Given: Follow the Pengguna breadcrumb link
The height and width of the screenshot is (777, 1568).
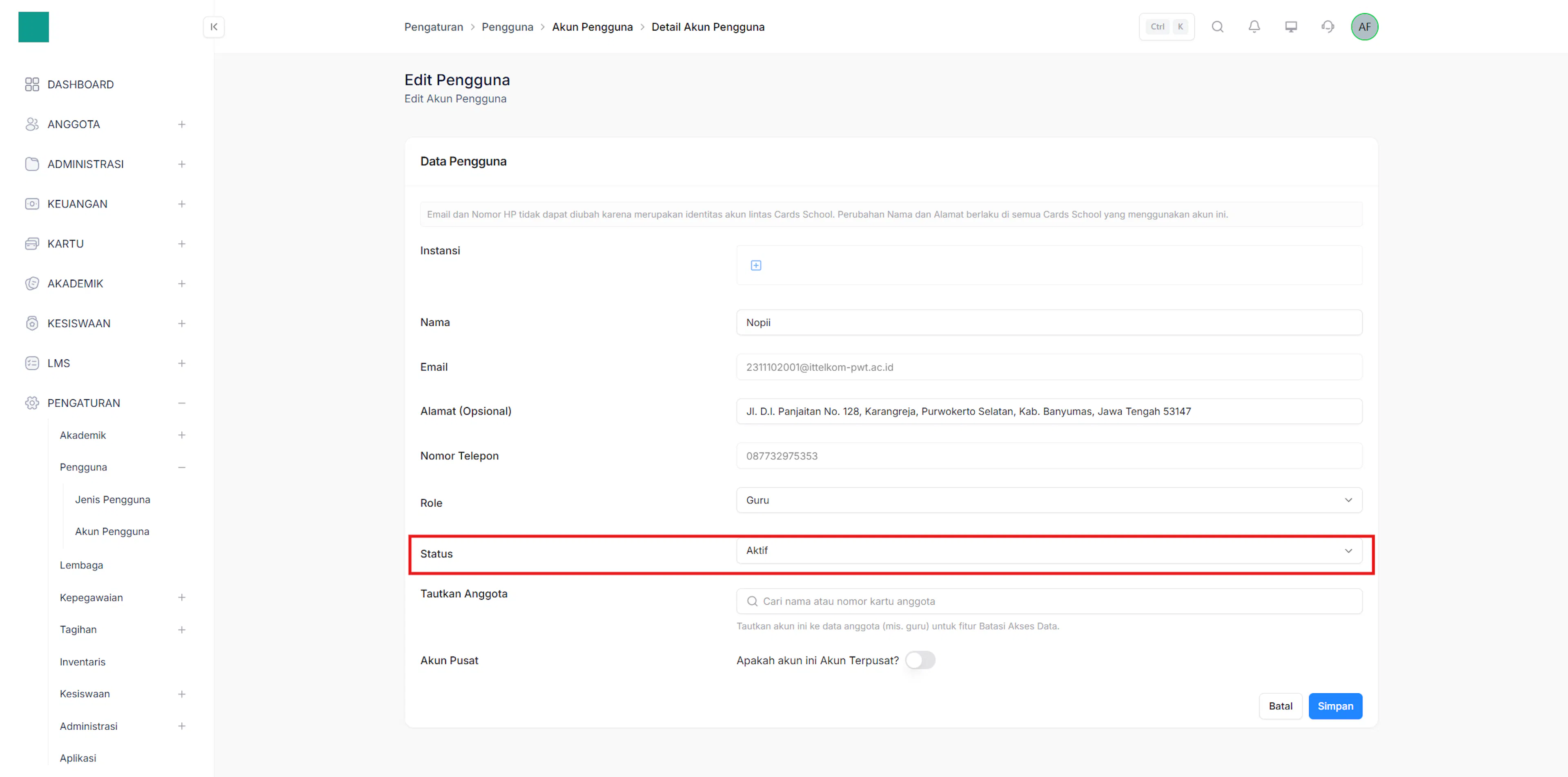Looking at the screenshot, I should pos(507,27).
